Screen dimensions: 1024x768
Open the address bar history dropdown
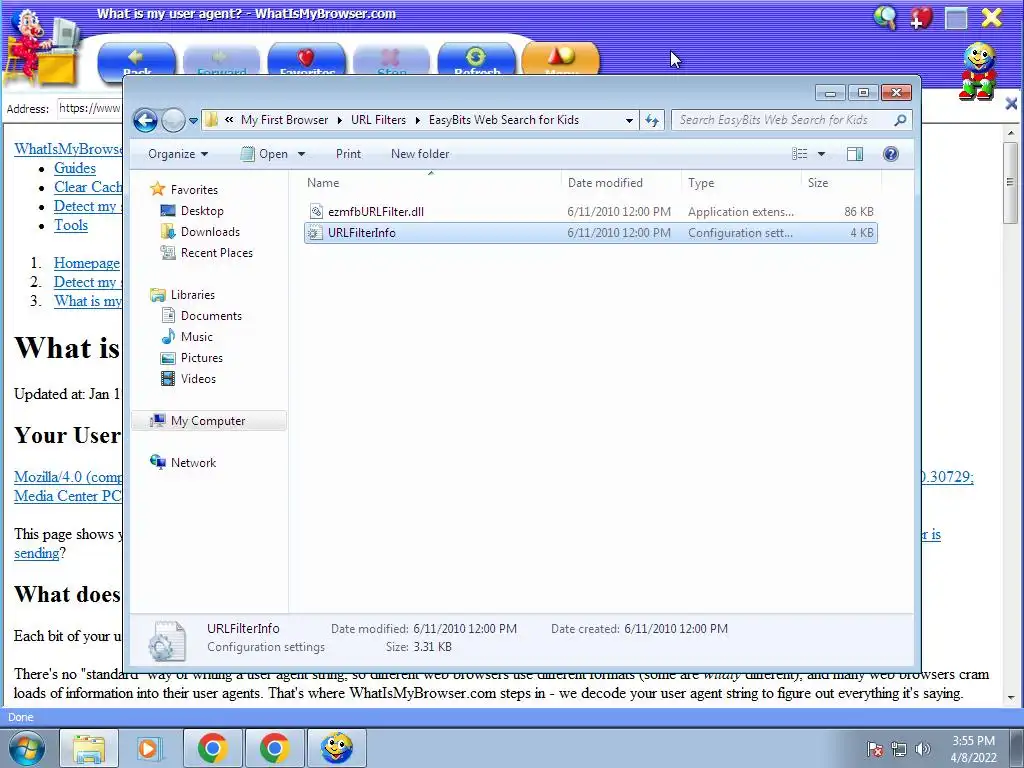coord(629,121)
